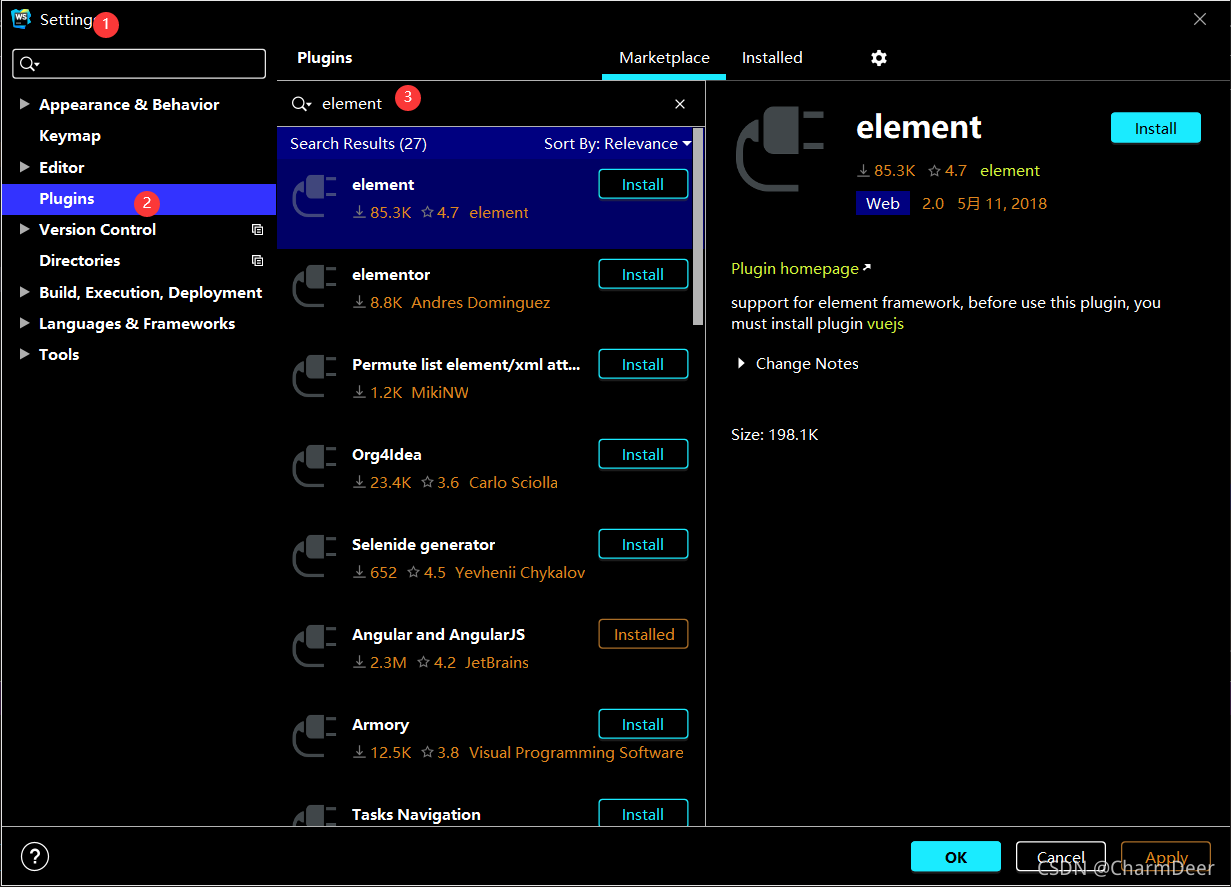This screenshot has width=1231, height=887.
Task: Click the Version Control project-level copy icon
Action: pos(257,229)
